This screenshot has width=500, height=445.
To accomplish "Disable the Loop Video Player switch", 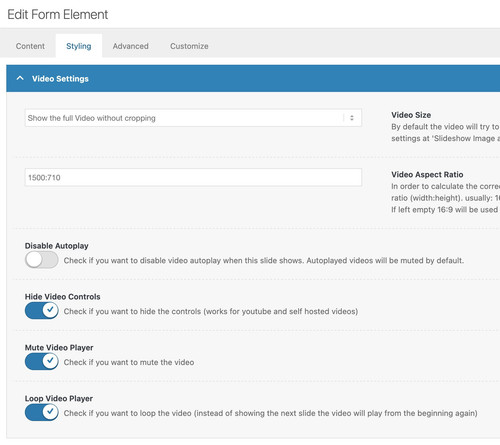I will coord(42,412).
